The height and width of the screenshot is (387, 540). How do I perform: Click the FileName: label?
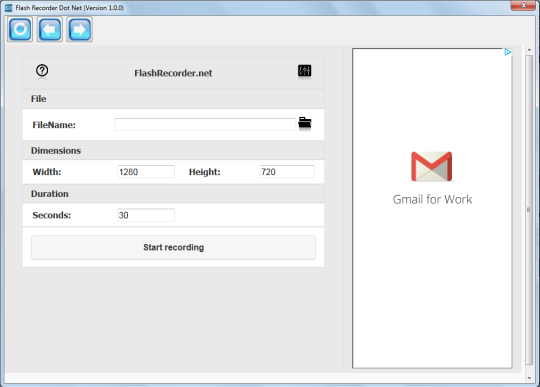tap(54, 125)
